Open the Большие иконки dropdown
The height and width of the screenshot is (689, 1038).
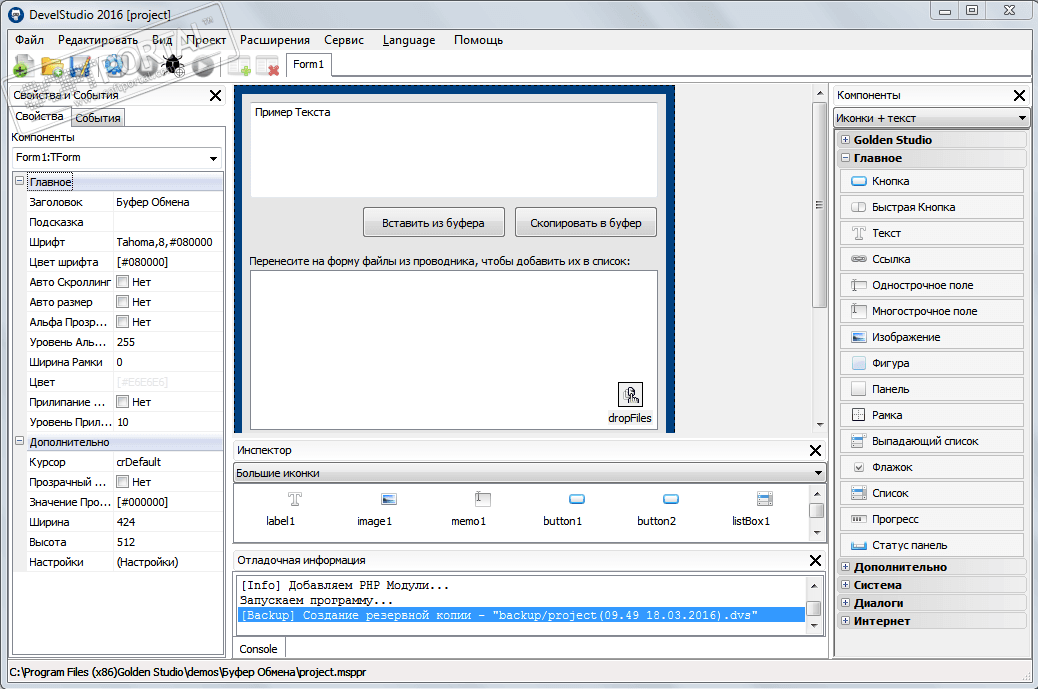818,473
